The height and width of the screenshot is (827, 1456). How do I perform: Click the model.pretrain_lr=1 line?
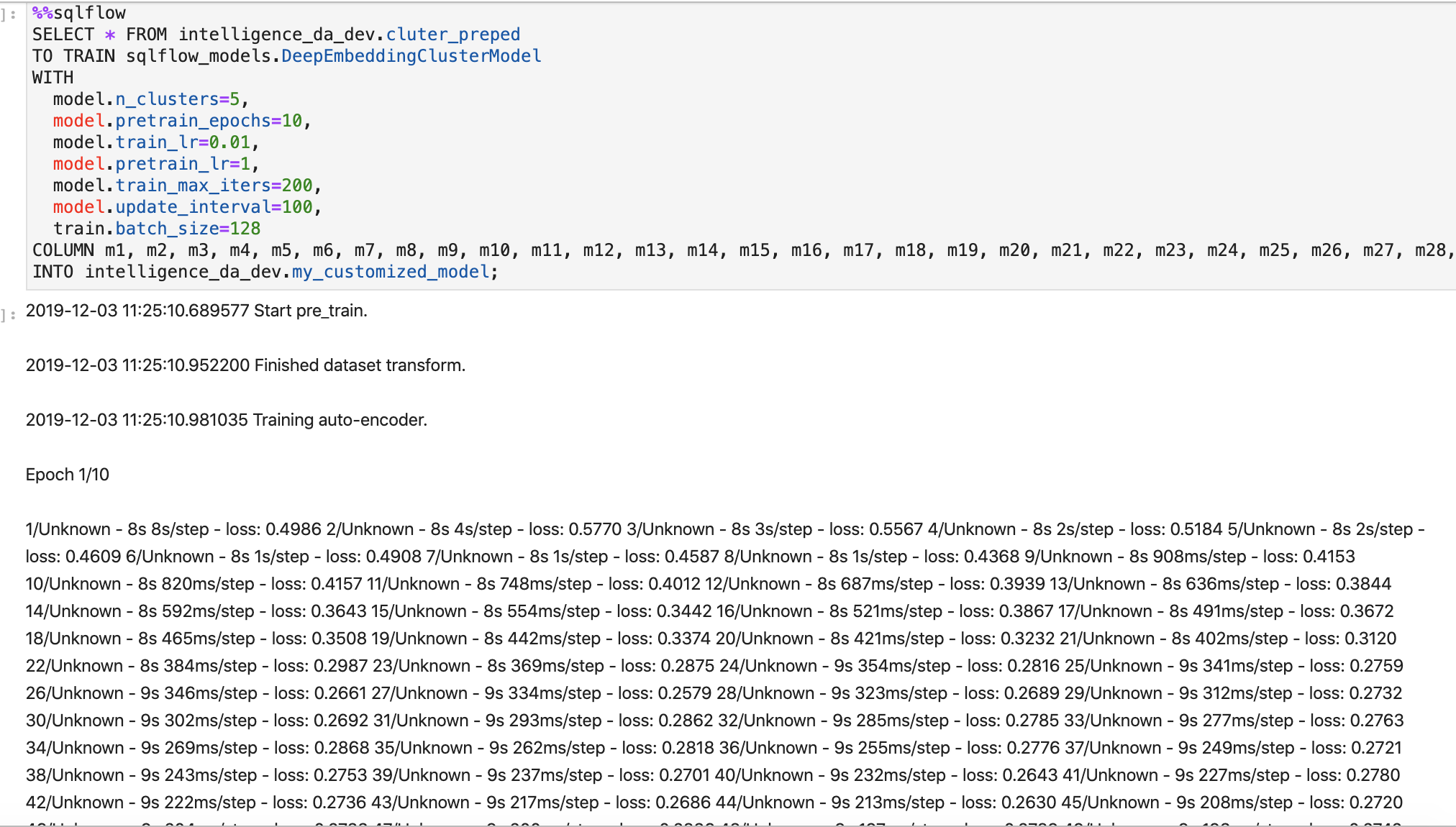155,164
